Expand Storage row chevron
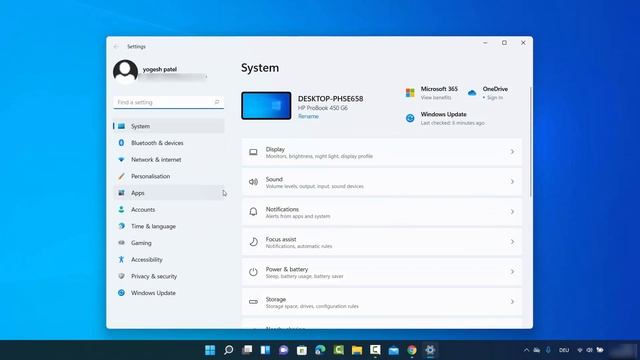The image size is (640, 360). pos(512,302)
